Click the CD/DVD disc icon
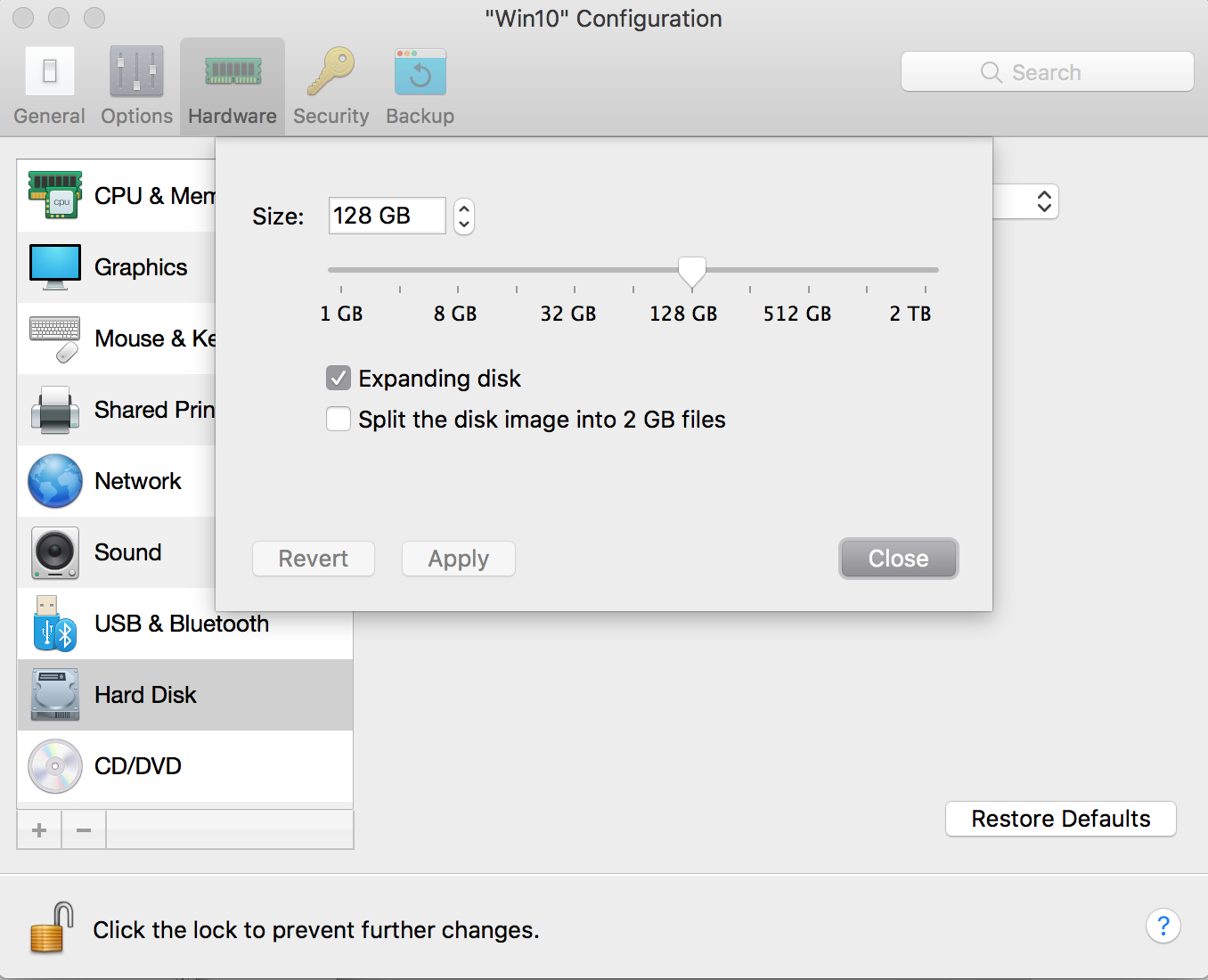This screenshot has width=1208, height=980. click(x=55, y=766)
